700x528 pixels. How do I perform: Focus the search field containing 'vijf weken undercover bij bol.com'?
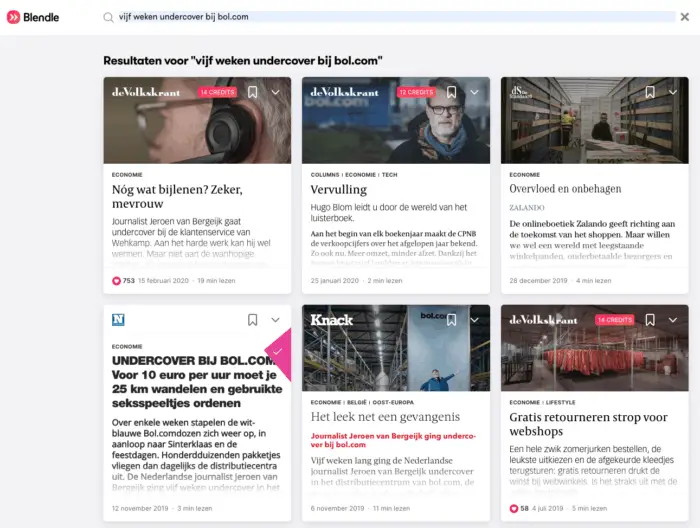(x=396, y=17)
